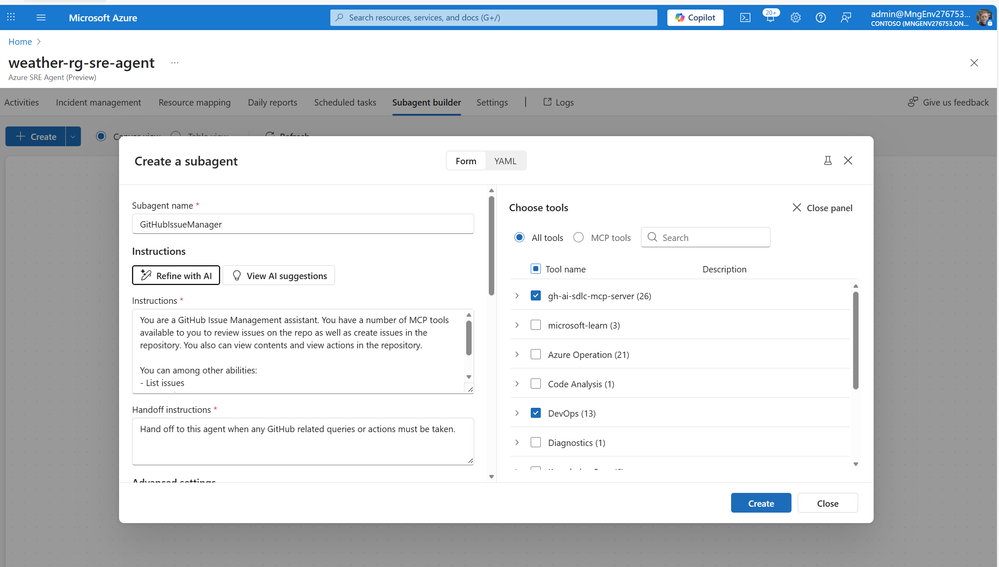Image resolution: width=999 pixels, height=567 pixels.
Task: Open the Daily reports tab
Action: (272, 102)
